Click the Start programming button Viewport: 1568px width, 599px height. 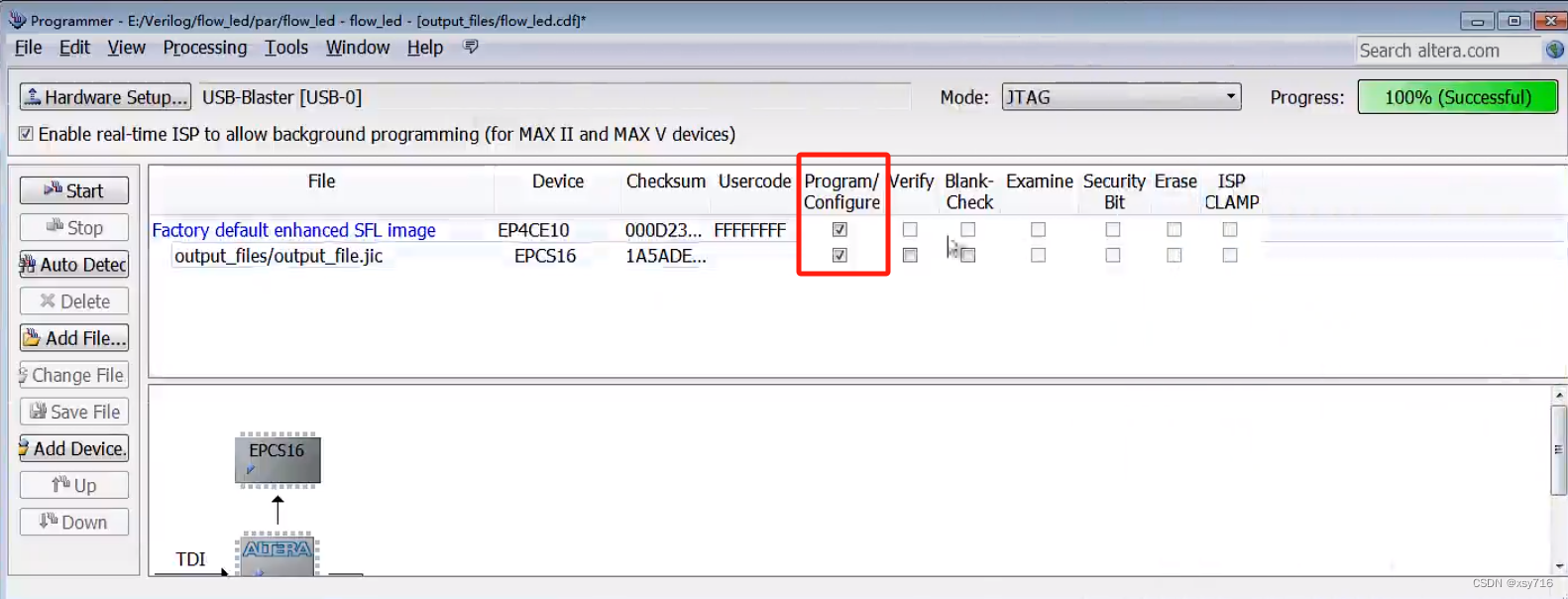(74, 190)
